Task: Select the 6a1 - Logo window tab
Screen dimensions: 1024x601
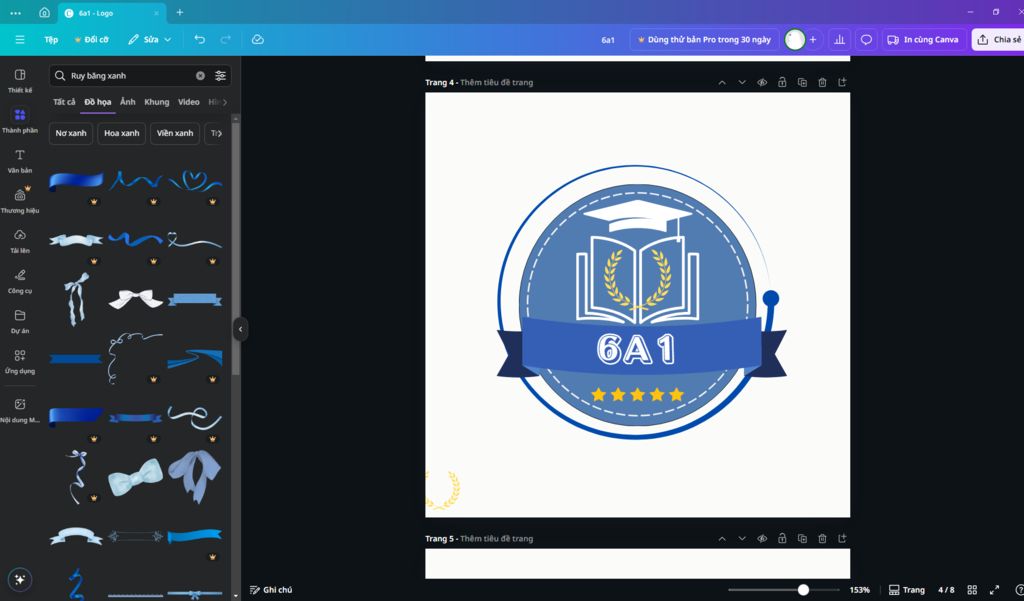Action: click(x=112, y=13)
